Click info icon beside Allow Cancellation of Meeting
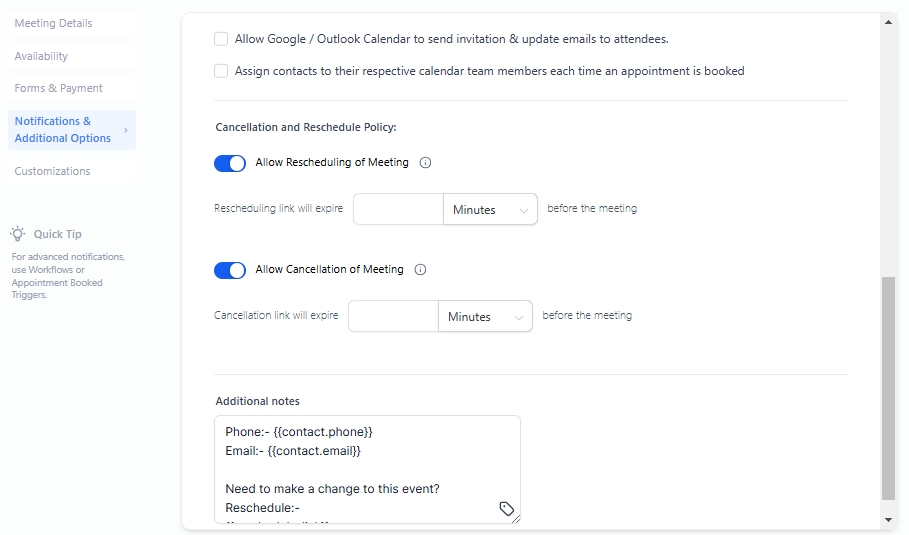 pos(420,270)
